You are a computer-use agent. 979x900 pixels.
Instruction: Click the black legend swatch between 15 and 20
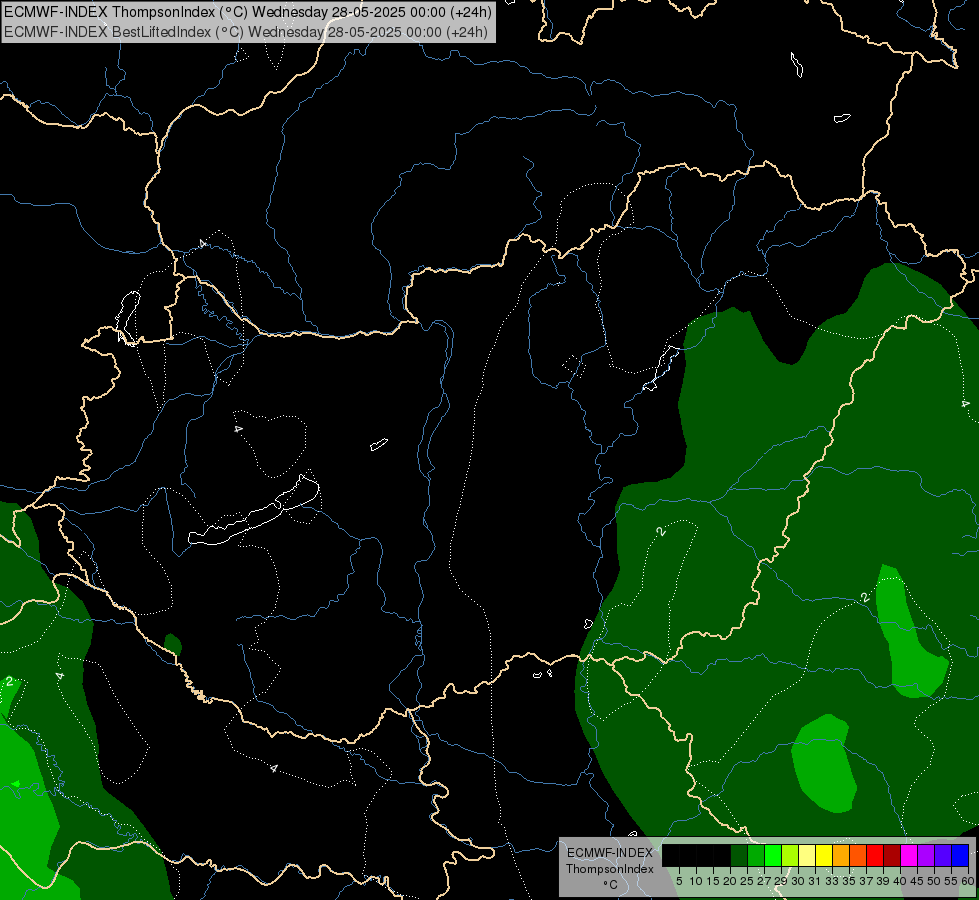tap(722, 855)
